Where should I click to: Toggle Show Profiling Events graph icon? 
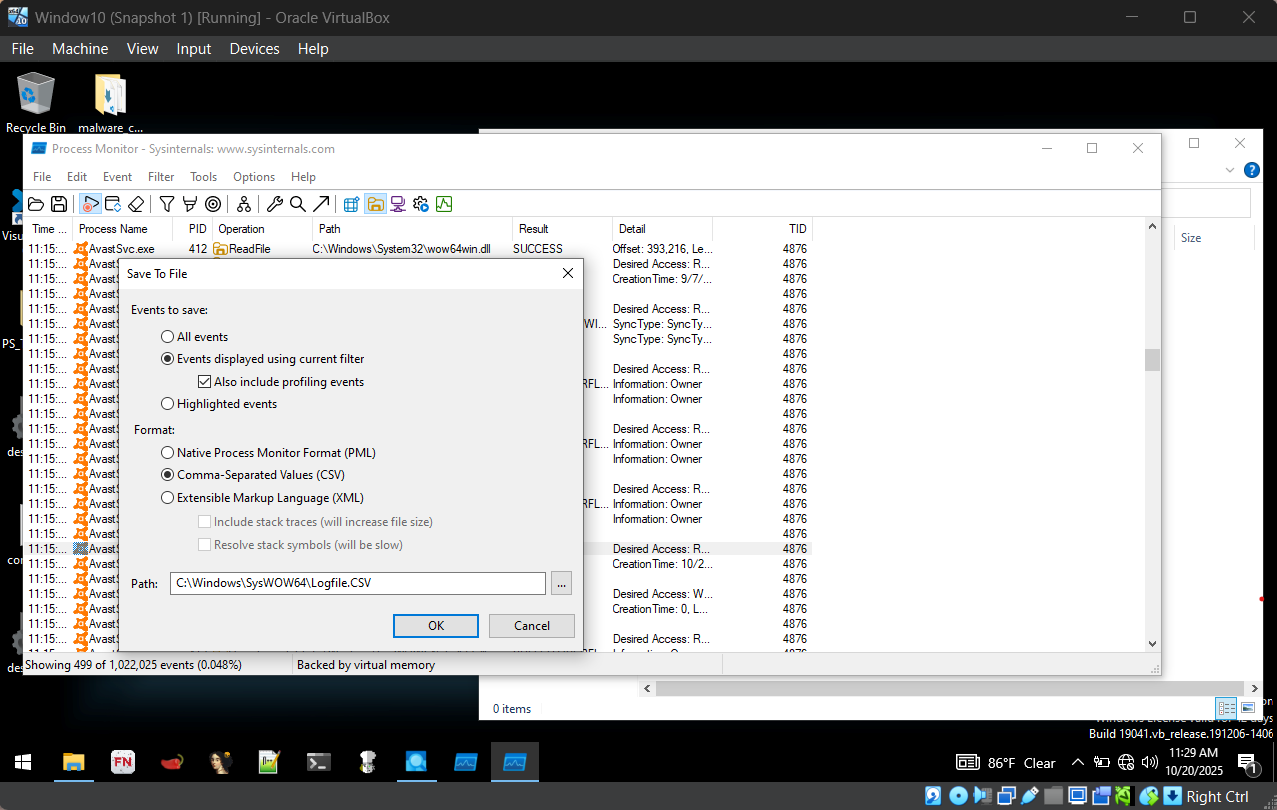click(x=444, y=204)
